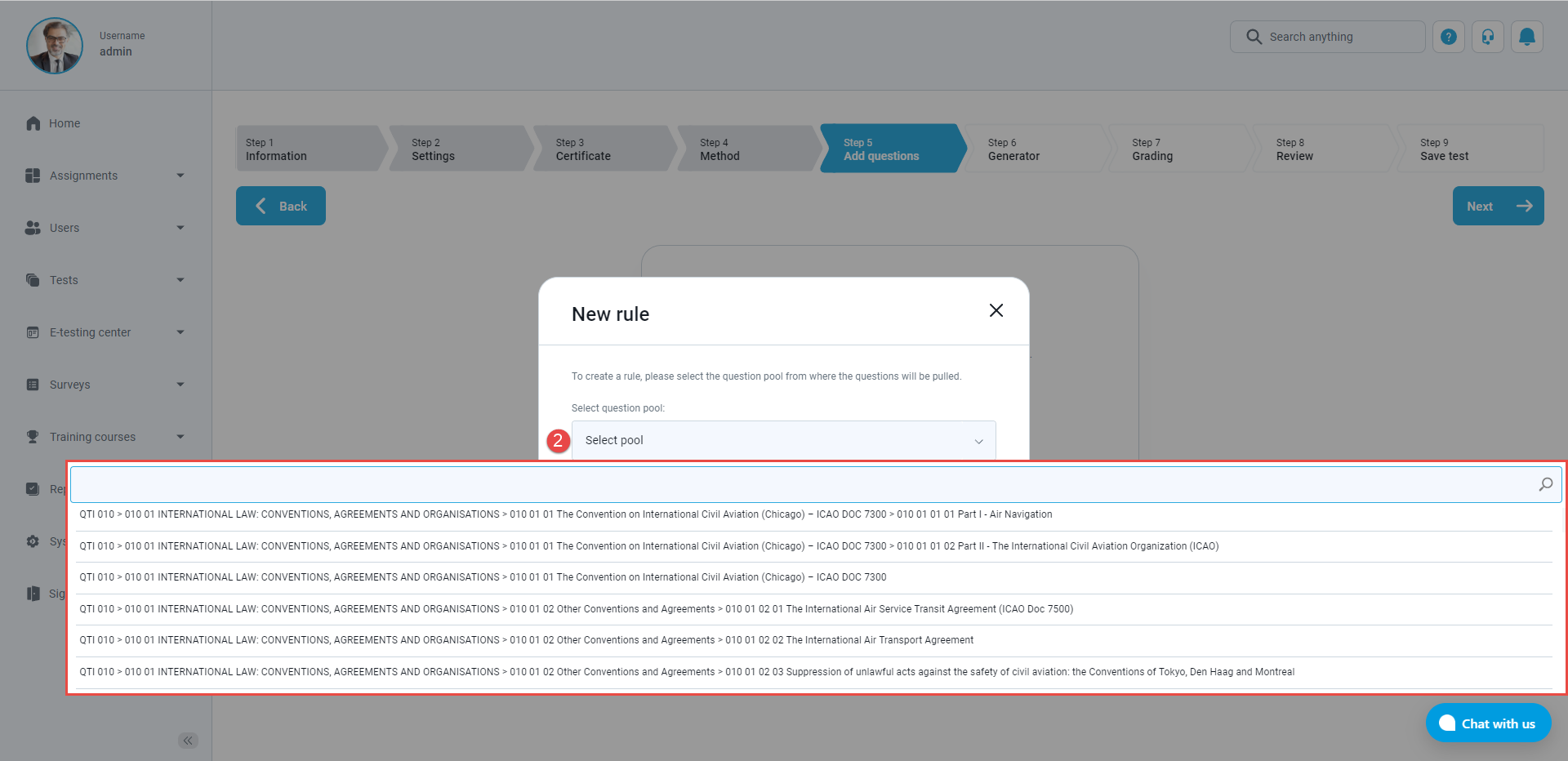Open the Chat with us widget

(1487, 723)
